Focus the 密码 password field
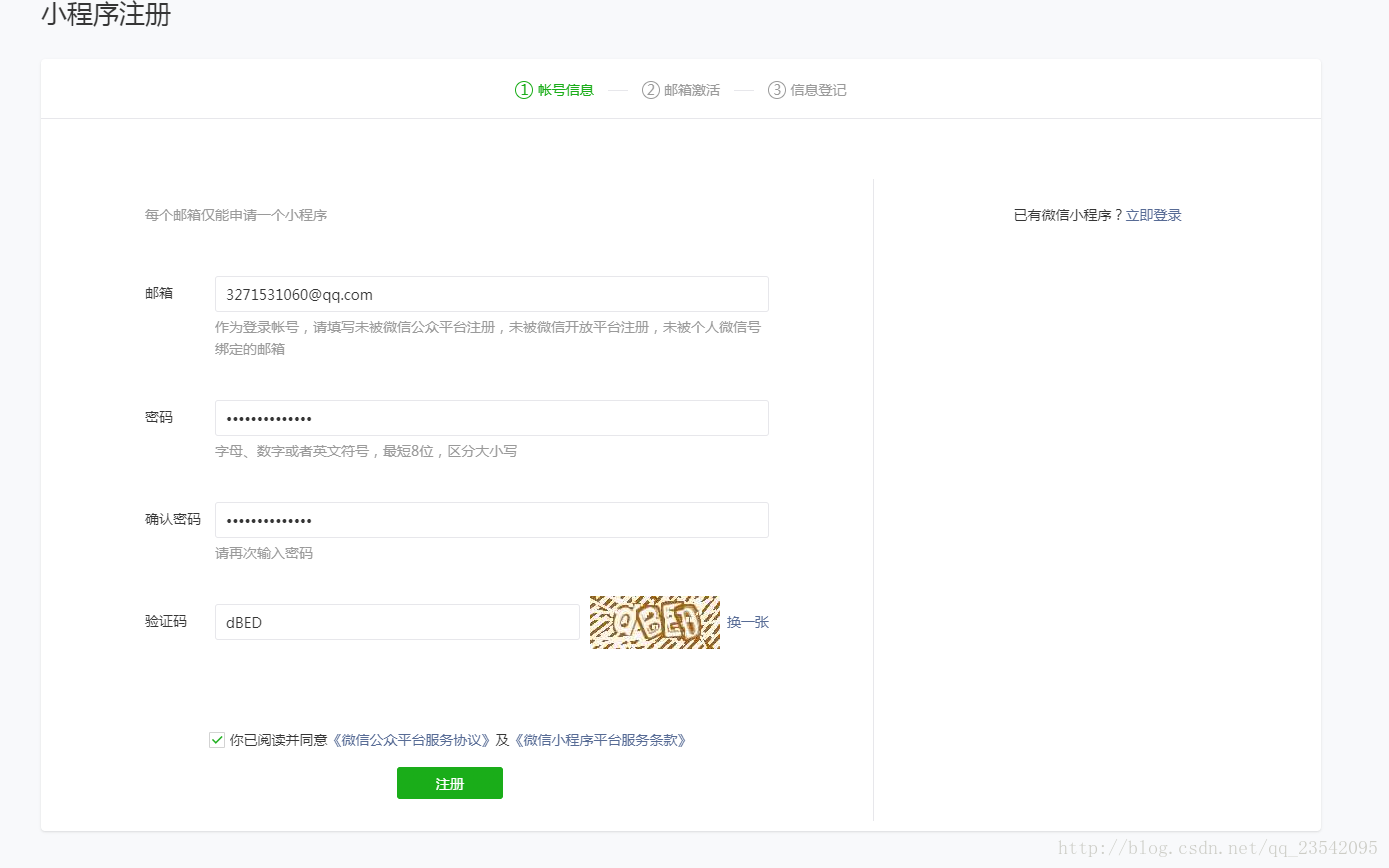The height and width of the screenshot is (868, 1389). pos(491,418)
